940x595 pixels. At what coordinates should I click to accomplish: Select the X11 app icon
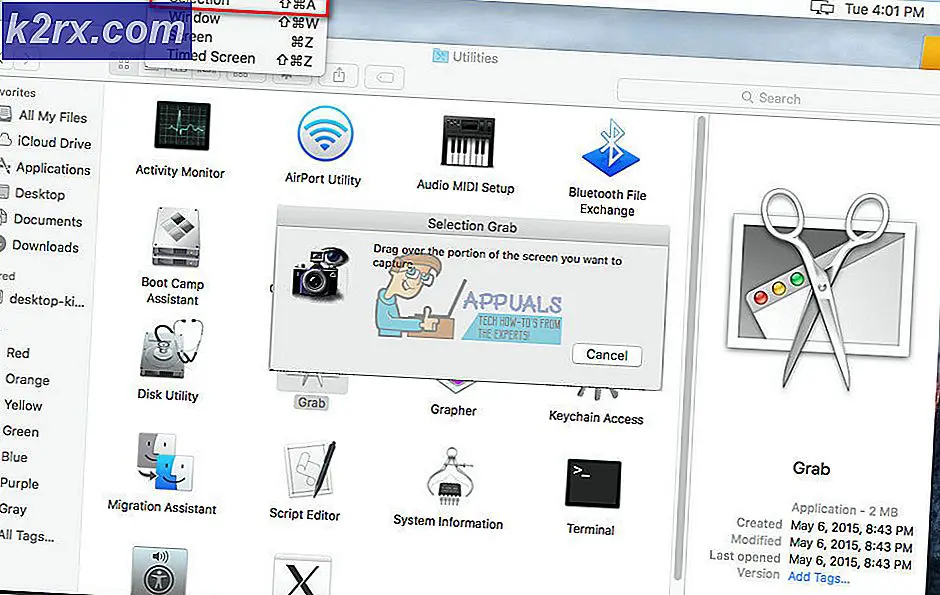tap(302, 575)
